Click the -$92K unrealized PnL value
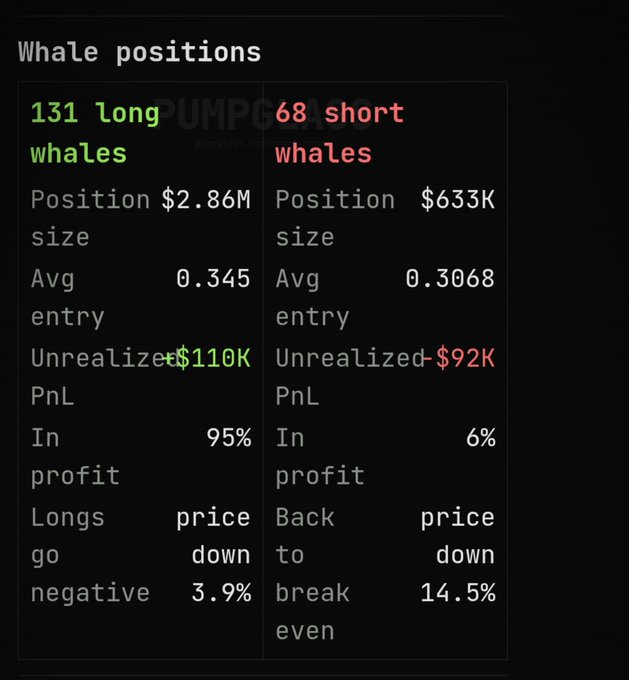This screenshot has width=629, height=680. point(458,358)
